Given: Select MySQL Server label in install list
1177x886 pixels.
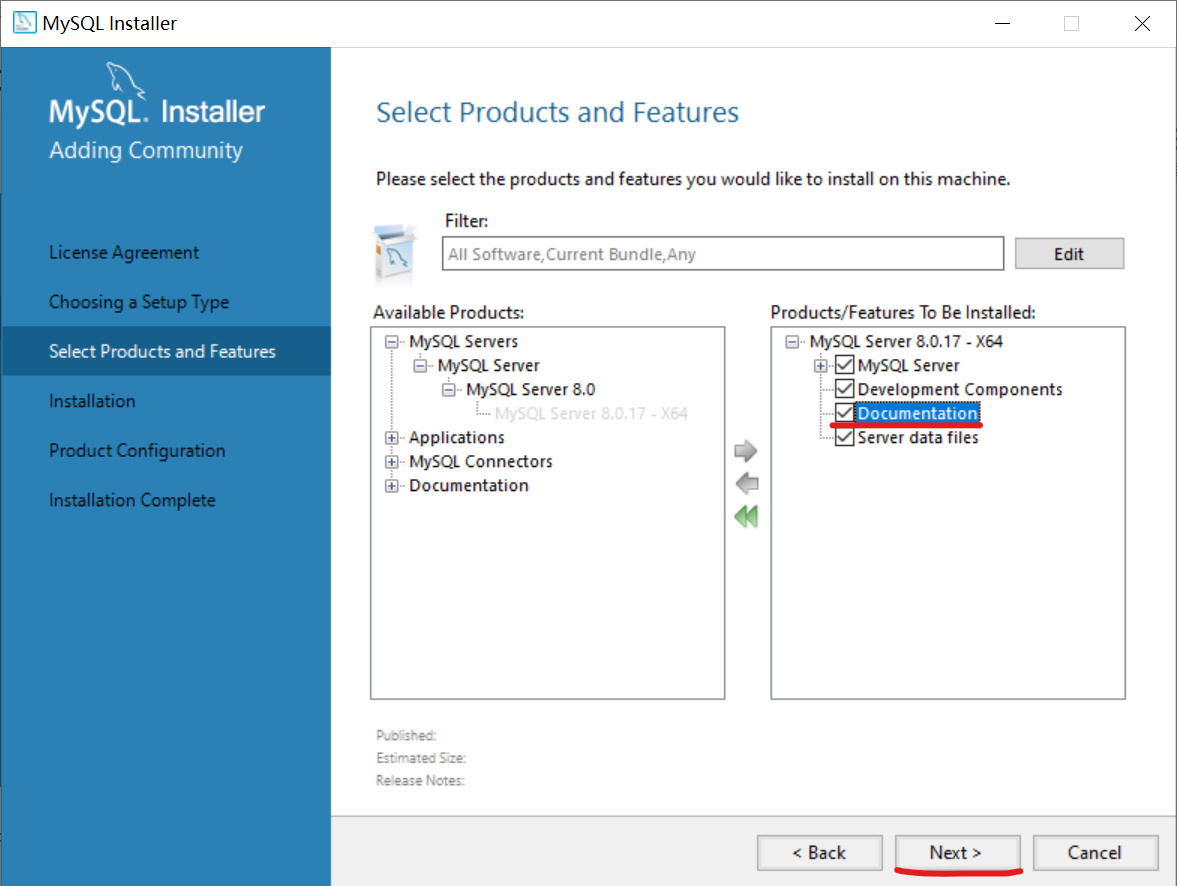Looking at the screenshot, I should pyautogui.click(x=908, y=366).
